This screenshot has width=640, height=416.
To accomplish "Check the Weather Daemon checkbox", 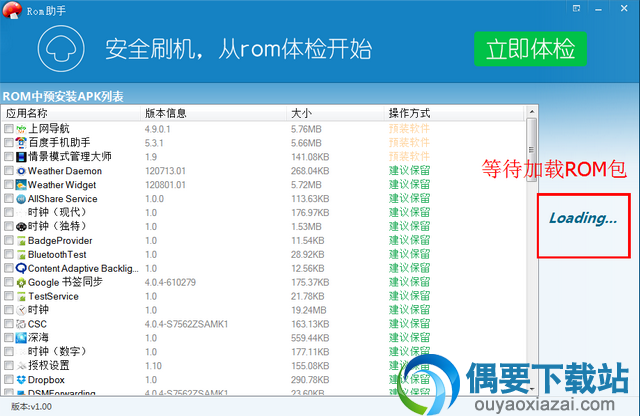I will tap(9, 171).
